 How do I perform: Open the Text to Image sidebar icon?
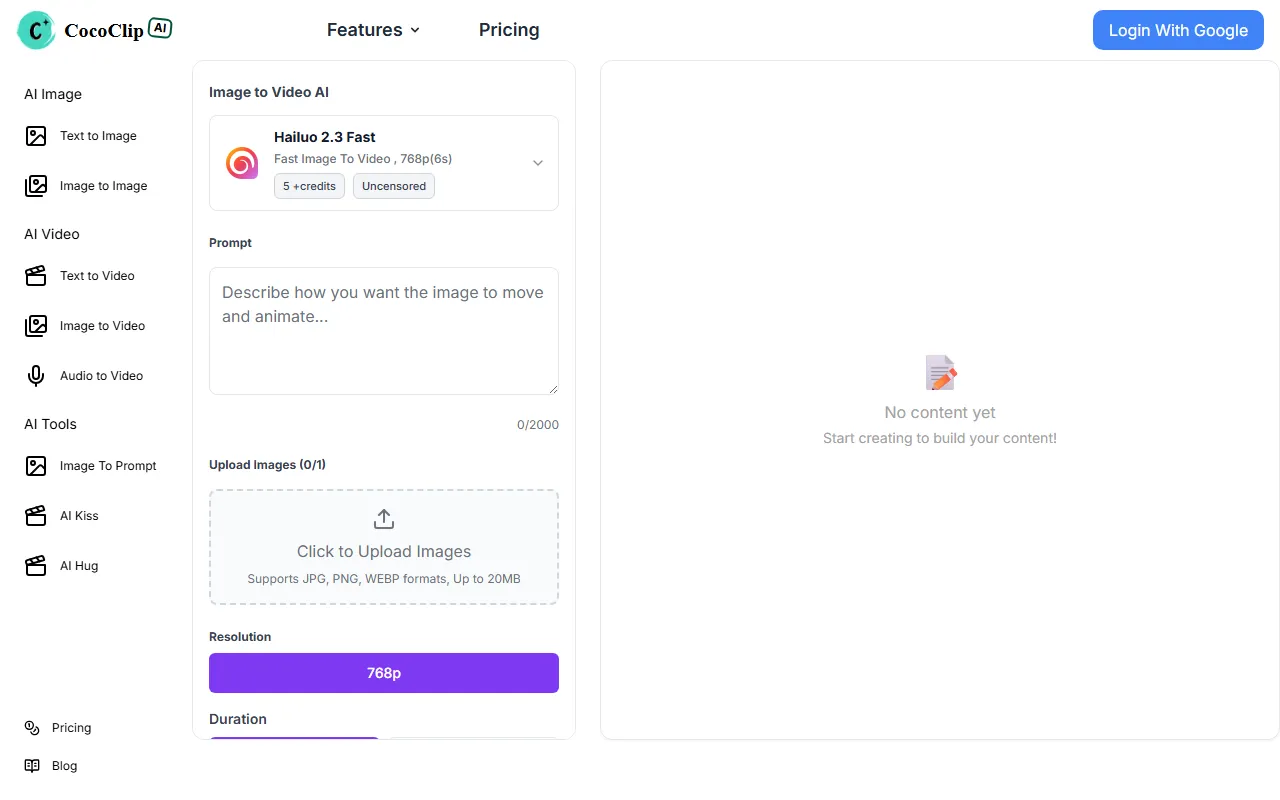[36, 136]
